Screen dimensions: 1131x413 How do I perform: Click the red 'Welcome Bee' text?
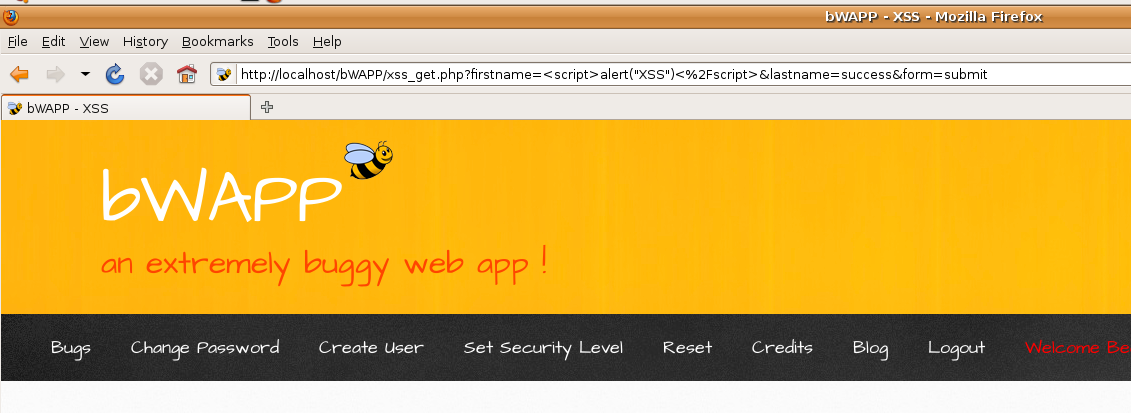coord(1078,347)
